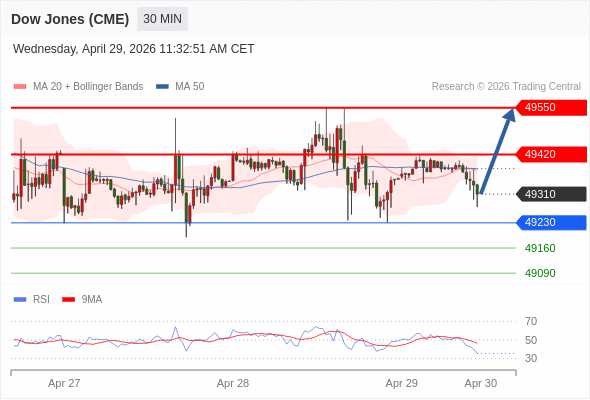Viewport: 590px width, 400px height.
Task: Click the 9MA legend label
Action: click(x=92, y=300)
